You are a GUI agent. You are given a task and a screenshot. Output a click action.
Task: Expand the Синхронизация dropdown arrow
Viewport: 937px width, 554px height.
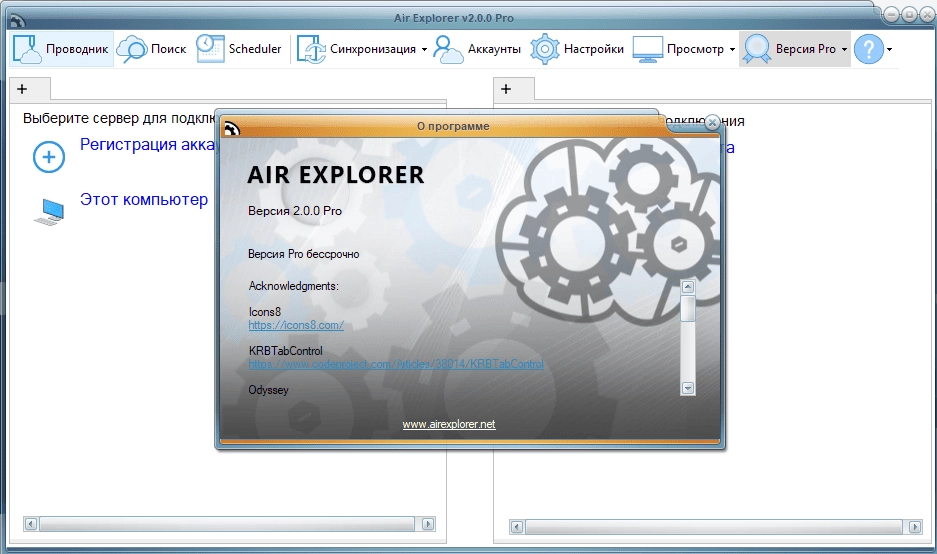(x=424, y=50)
